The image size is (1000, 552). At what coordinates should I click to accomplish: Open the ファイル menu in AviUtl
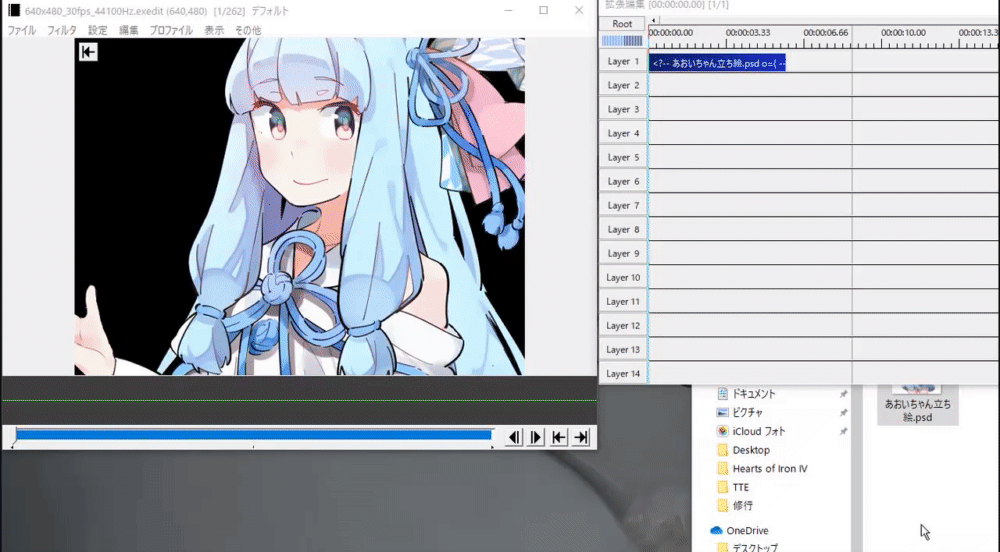(x=22, y=30)
